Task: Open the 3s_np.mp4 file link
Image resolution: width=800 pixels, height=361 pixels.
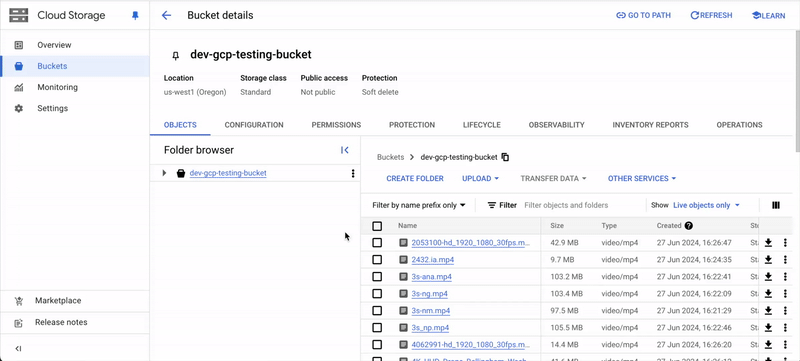Action: click(431, 328)
